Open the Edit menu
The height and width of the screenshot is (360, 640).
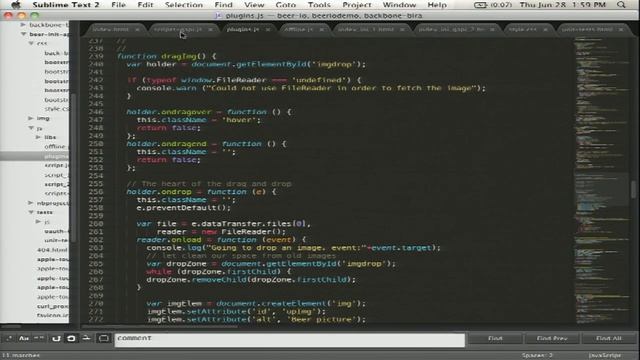tap(145, 5)
